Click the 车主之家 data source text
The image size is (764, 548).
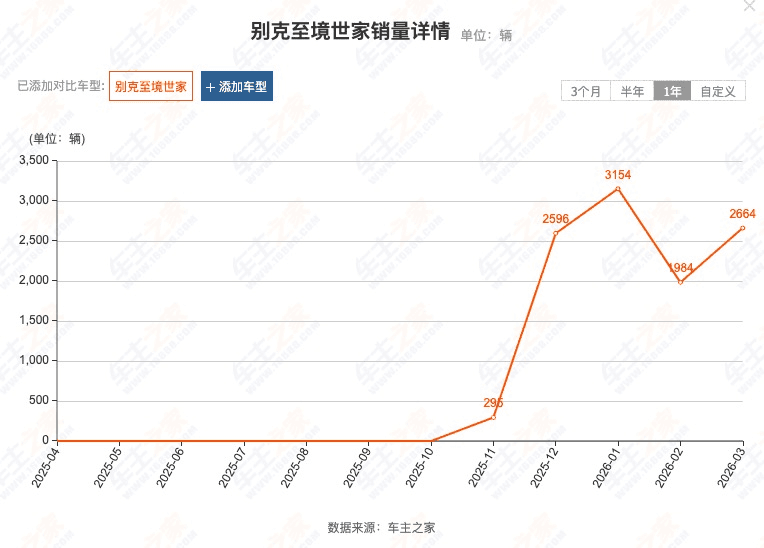414,527
